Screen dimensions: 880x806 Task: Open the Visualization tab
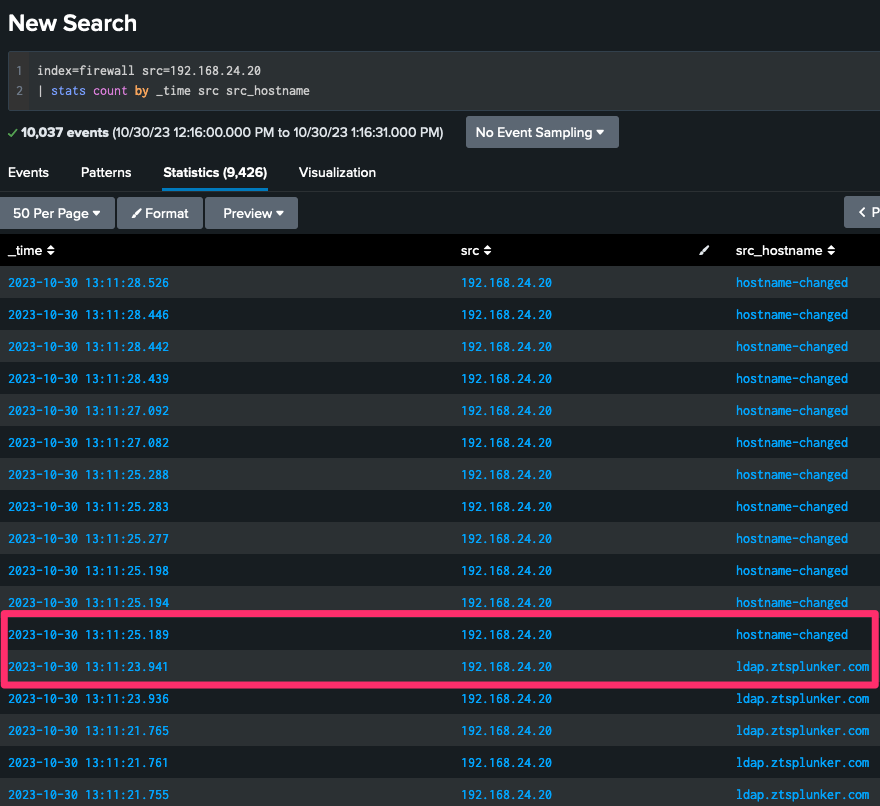337,172
